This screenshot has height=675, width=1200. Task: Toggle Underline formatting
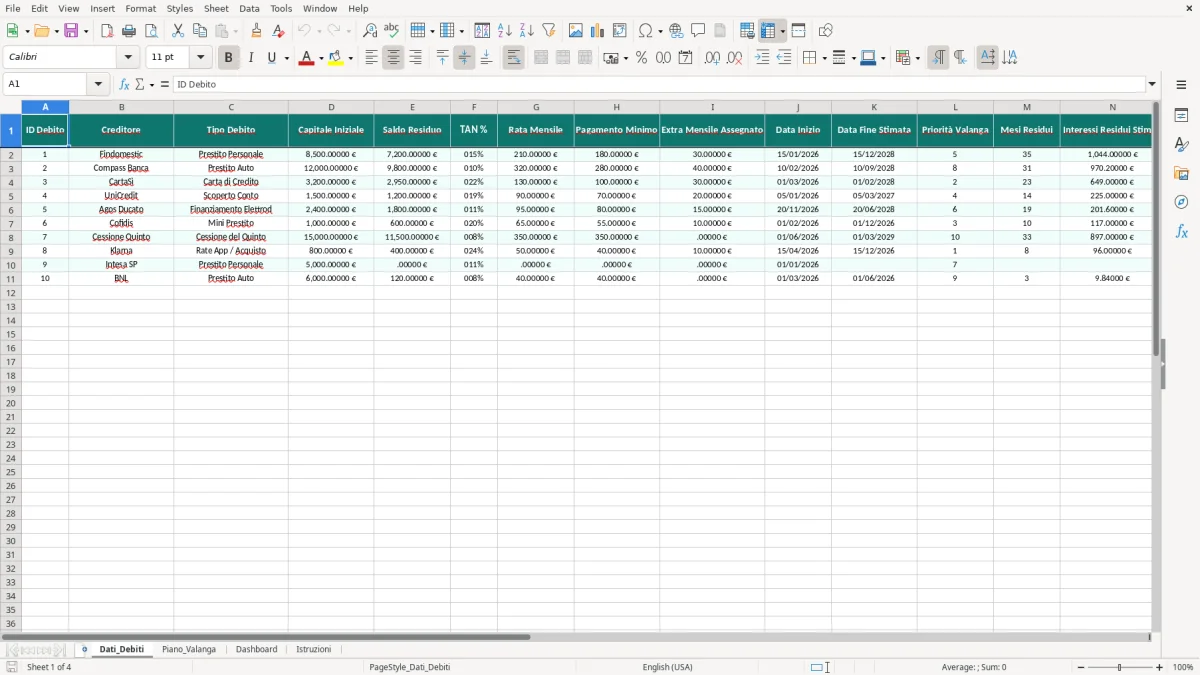tap(271, 58)
